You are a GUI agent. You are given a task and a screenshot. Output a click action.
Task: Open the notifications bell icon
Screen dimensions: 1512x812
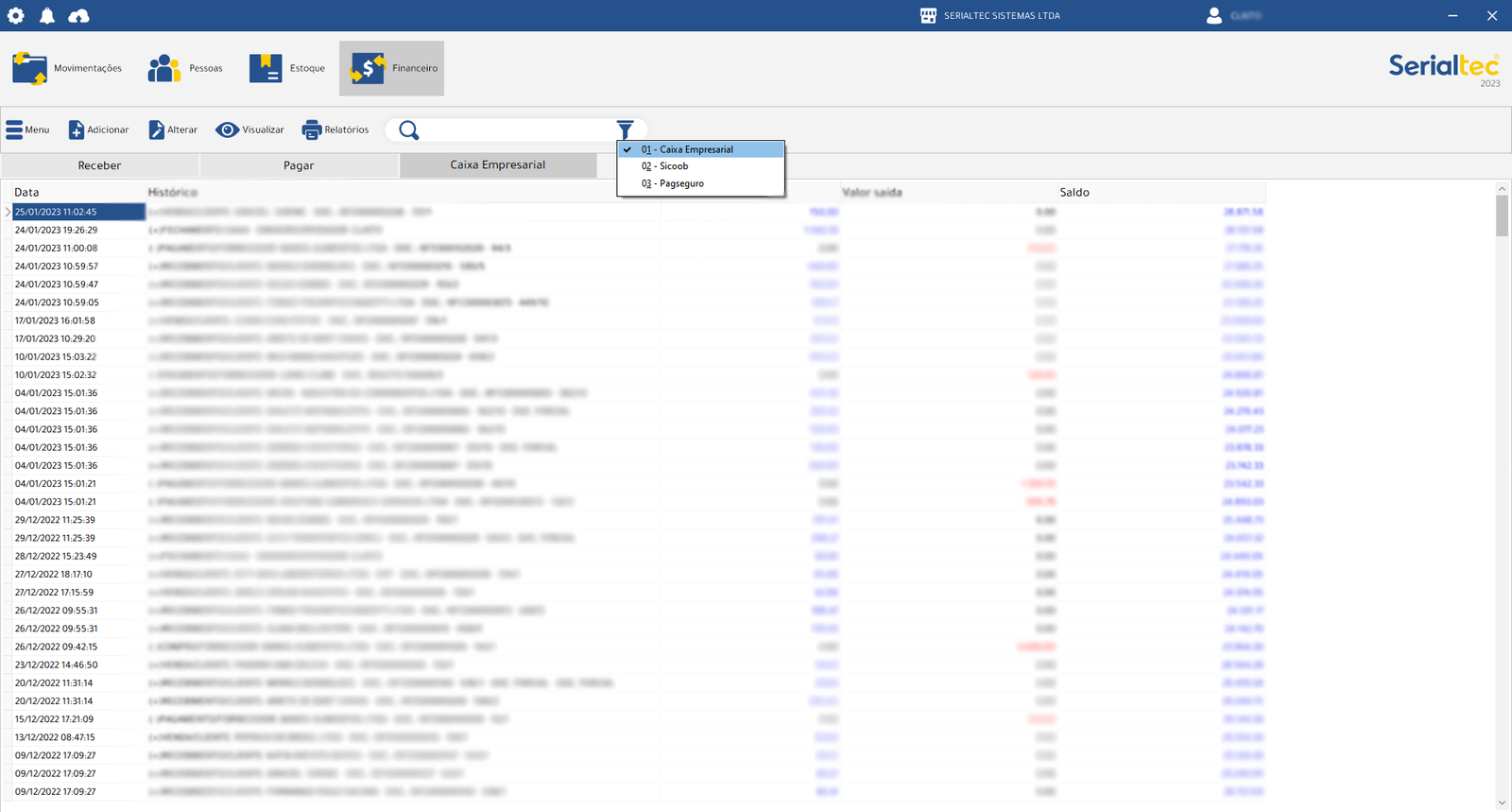(x=47, y=16)
